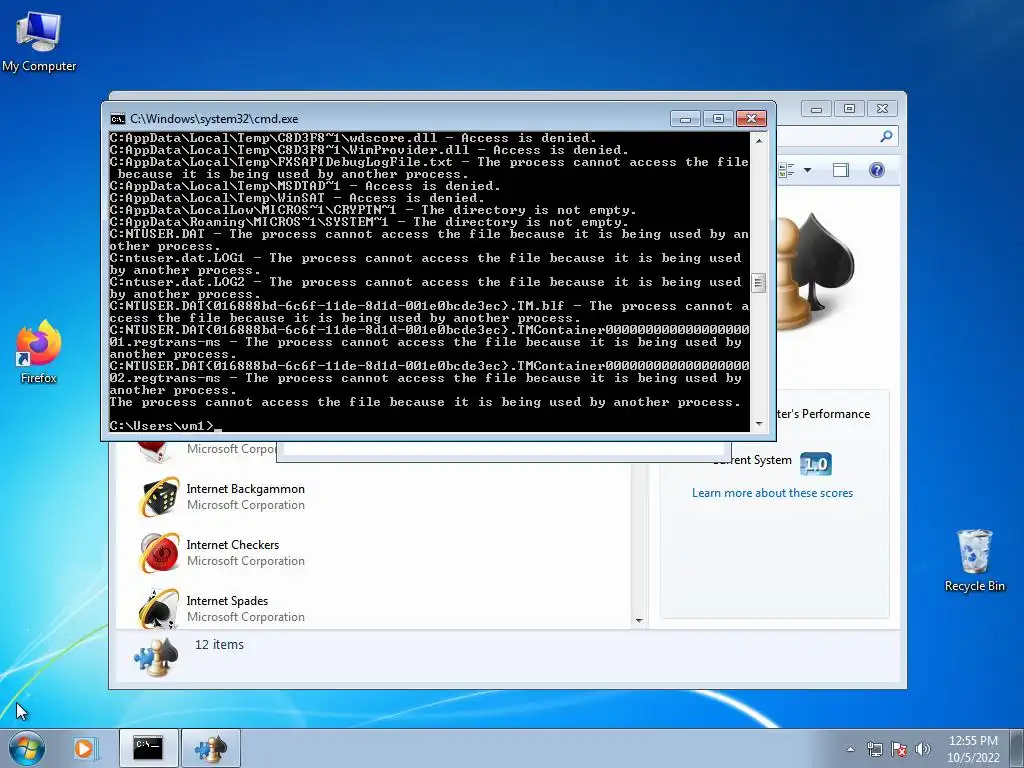Click search magnifier in Games window
1024x768 pixels.
886,136
